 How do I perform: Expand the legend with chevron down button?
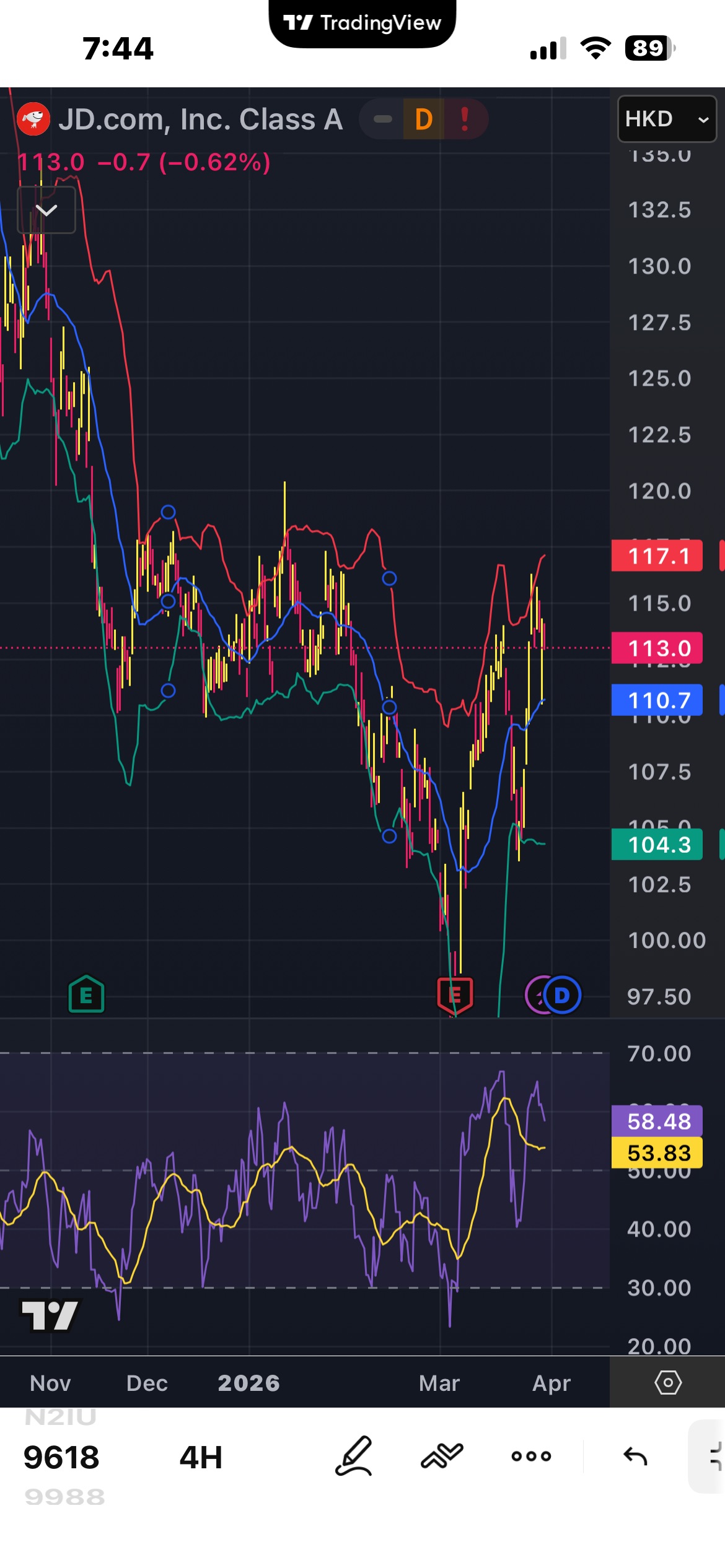coord(46,210)
